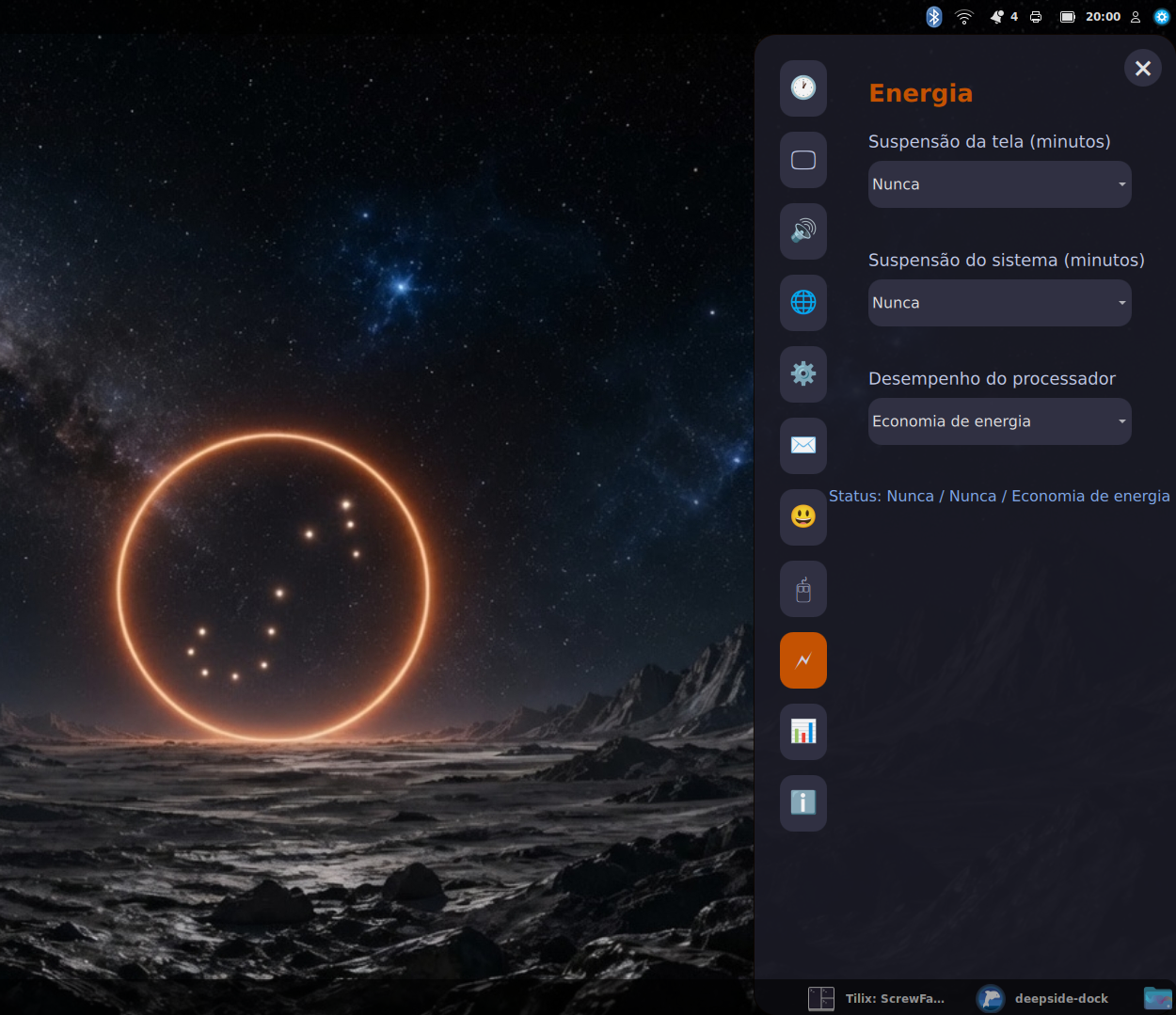
Task: Open the clock date and time settings
Action: coord(803,88)
